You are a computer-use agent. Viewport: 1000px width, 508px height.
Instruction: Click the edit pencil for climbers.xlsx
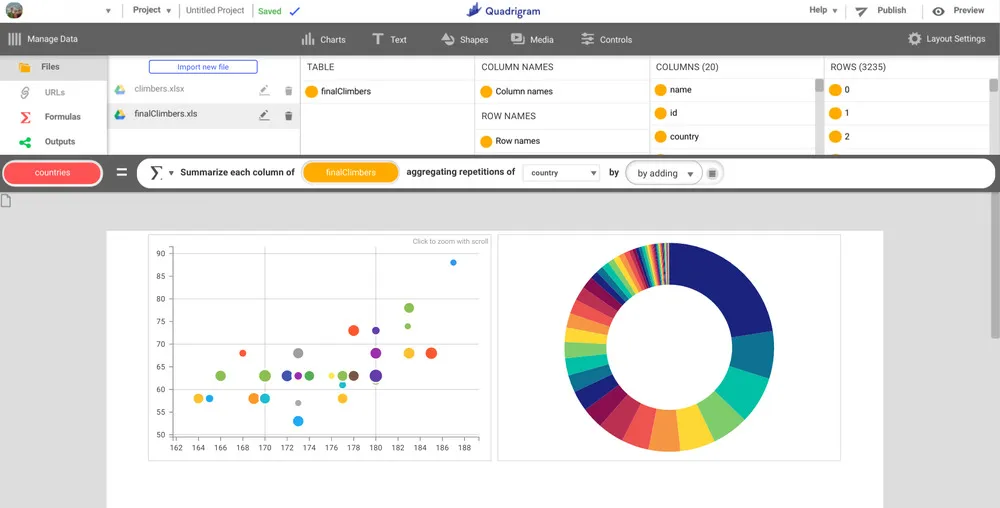[264, 90]
